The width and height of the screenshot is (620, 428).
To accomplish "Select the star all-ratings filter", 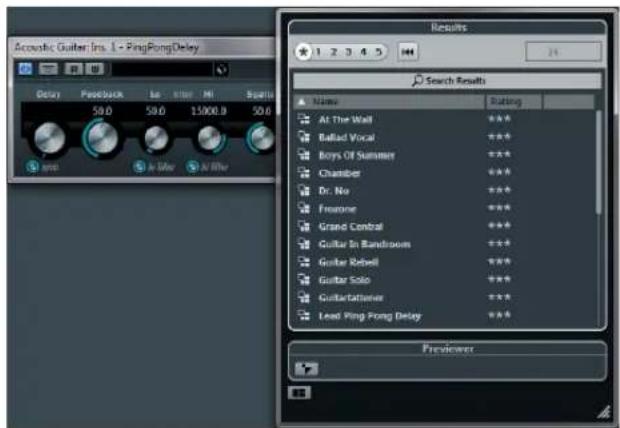I will (303, 52).
